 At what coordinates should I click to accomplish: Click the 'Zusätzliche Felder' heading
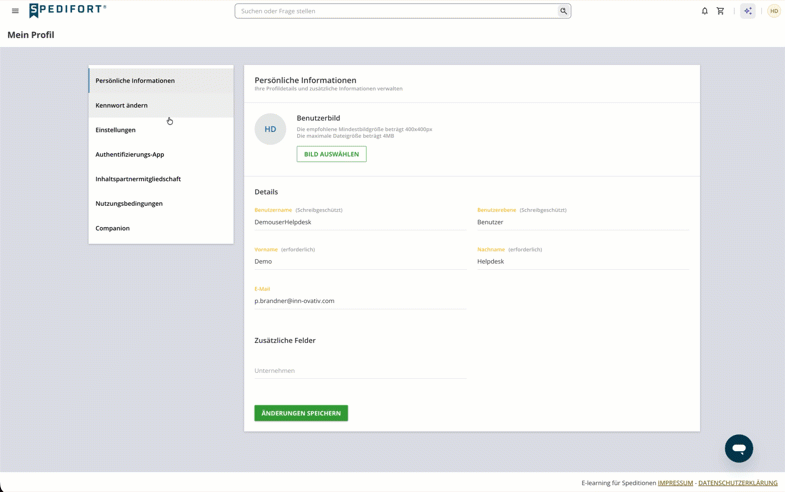coord(285,340)
